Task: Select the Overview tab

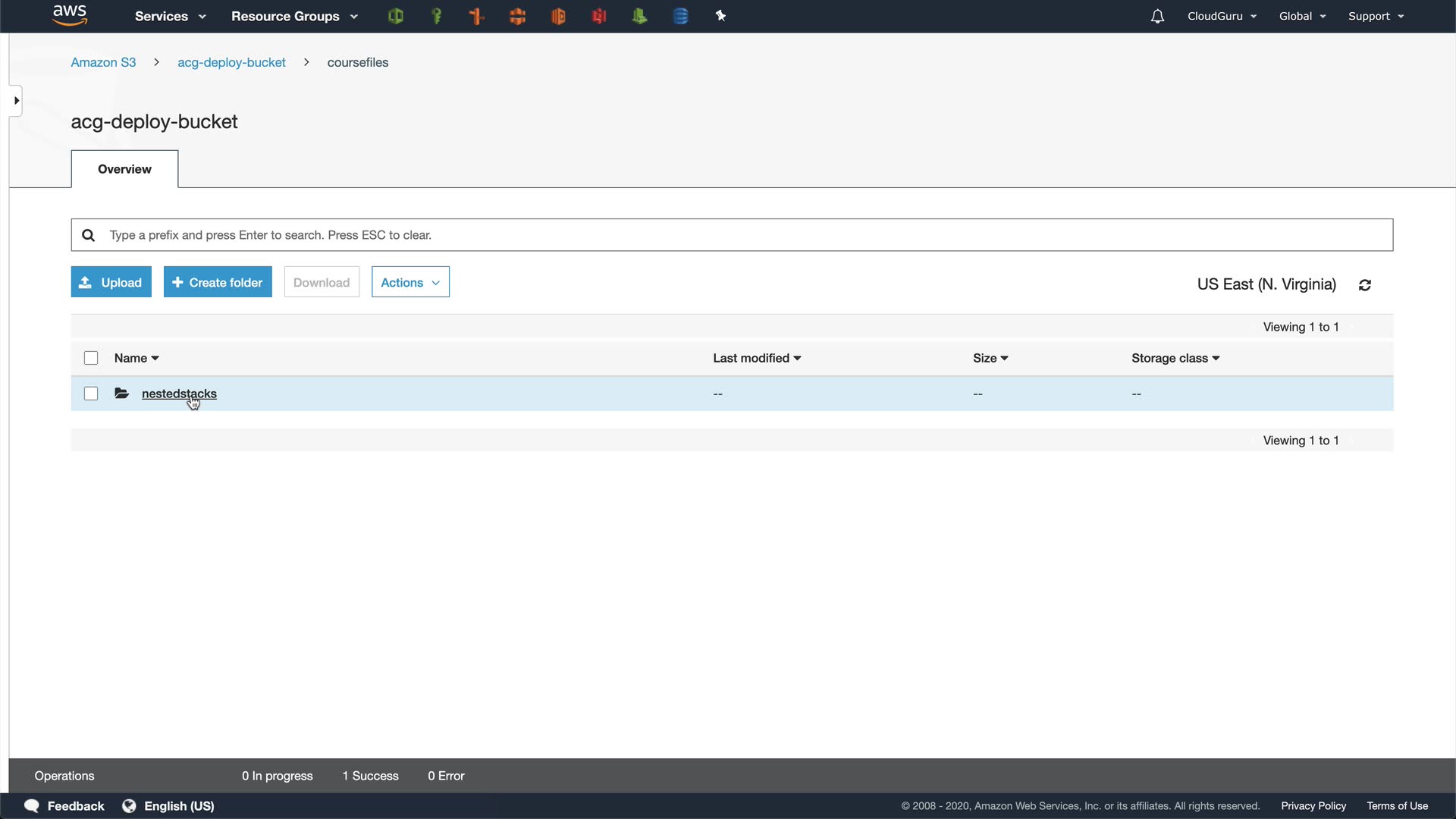Action: tap(124, 169)
